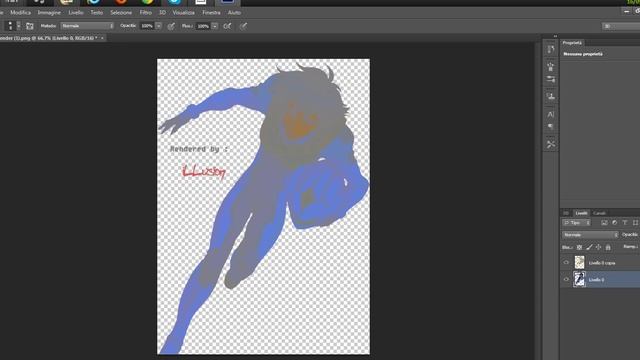This screenshot has width=640, height=360.
Task: Select the Proprietà panel tab
Action: point(572,42)
